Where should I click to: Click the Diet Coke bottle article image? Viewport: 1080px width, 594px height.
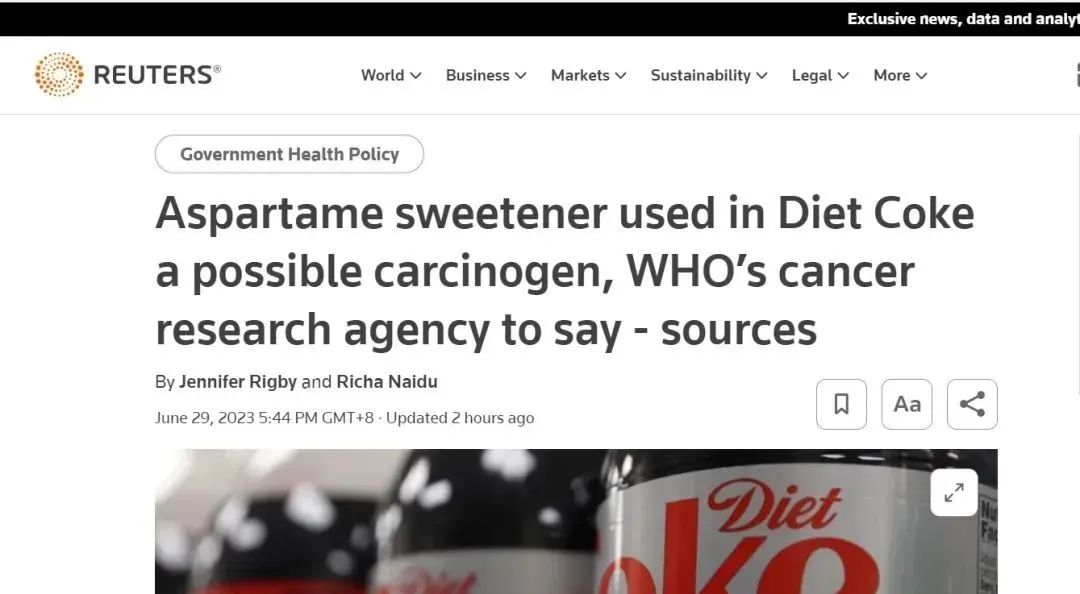coord(576,522)
